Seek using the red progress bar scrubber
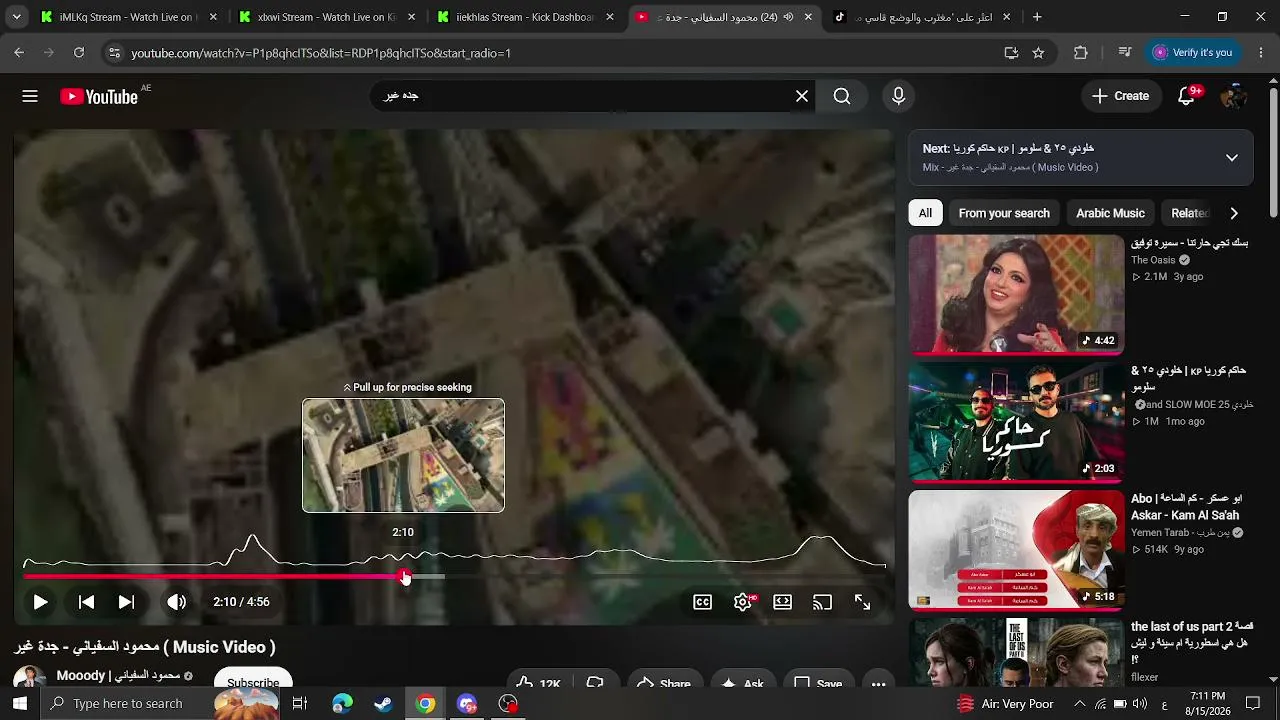Screen dimensions: 1280x720 click(x=404, y=577)
